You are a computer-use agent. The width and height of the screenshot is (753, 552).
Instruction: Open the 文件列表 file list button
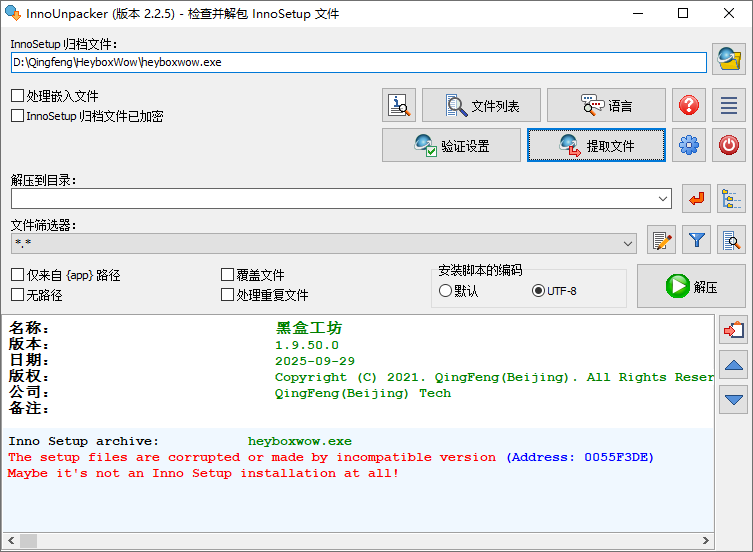pyautogui.click(x=481, y=105)
